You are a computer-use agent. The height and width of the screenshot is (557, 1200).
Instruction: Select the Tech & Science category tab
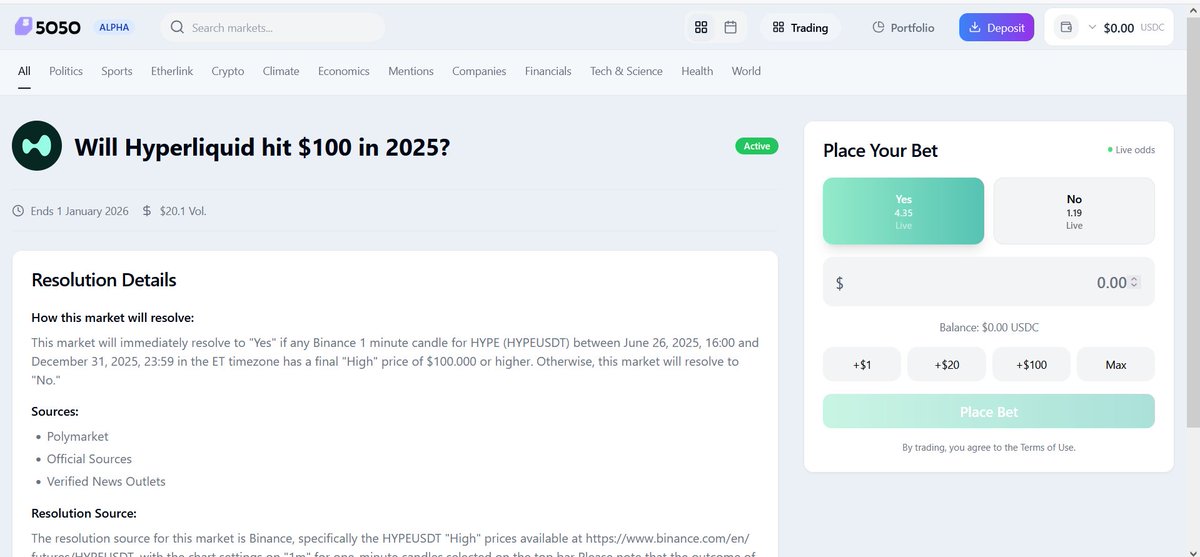tap(626, 71)
